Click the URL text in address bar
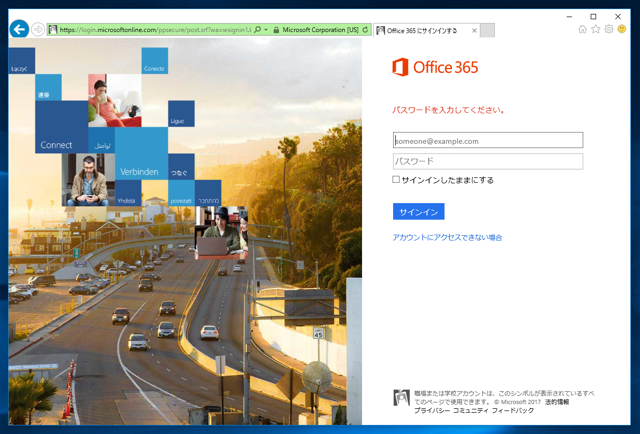The image size is (640, 434). coord(155,30)
